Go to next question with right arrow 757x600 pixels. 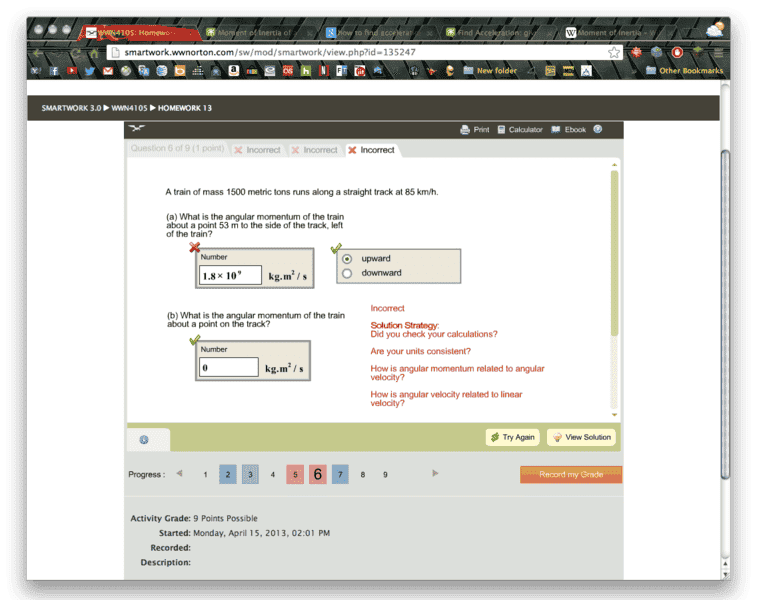[x=435, y=474]
